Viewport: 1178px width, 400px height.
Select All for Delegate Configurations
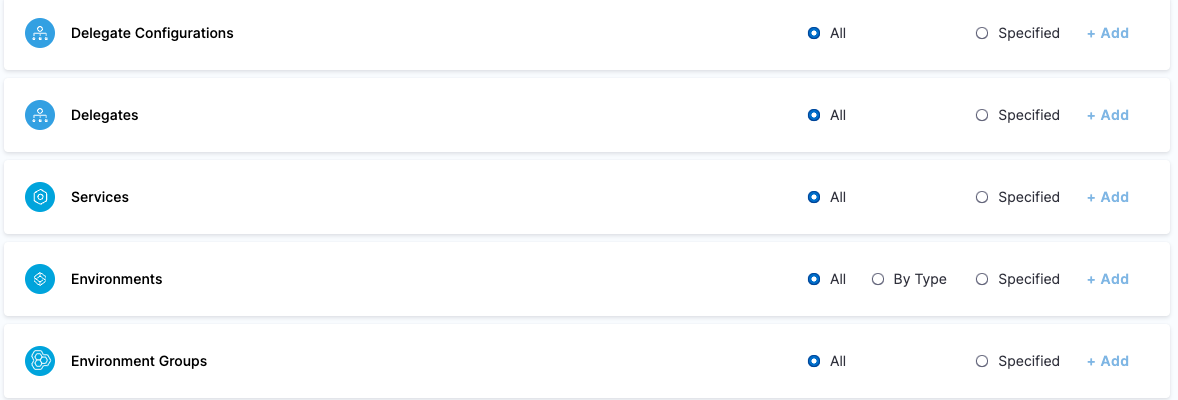(x=814, y=33)
